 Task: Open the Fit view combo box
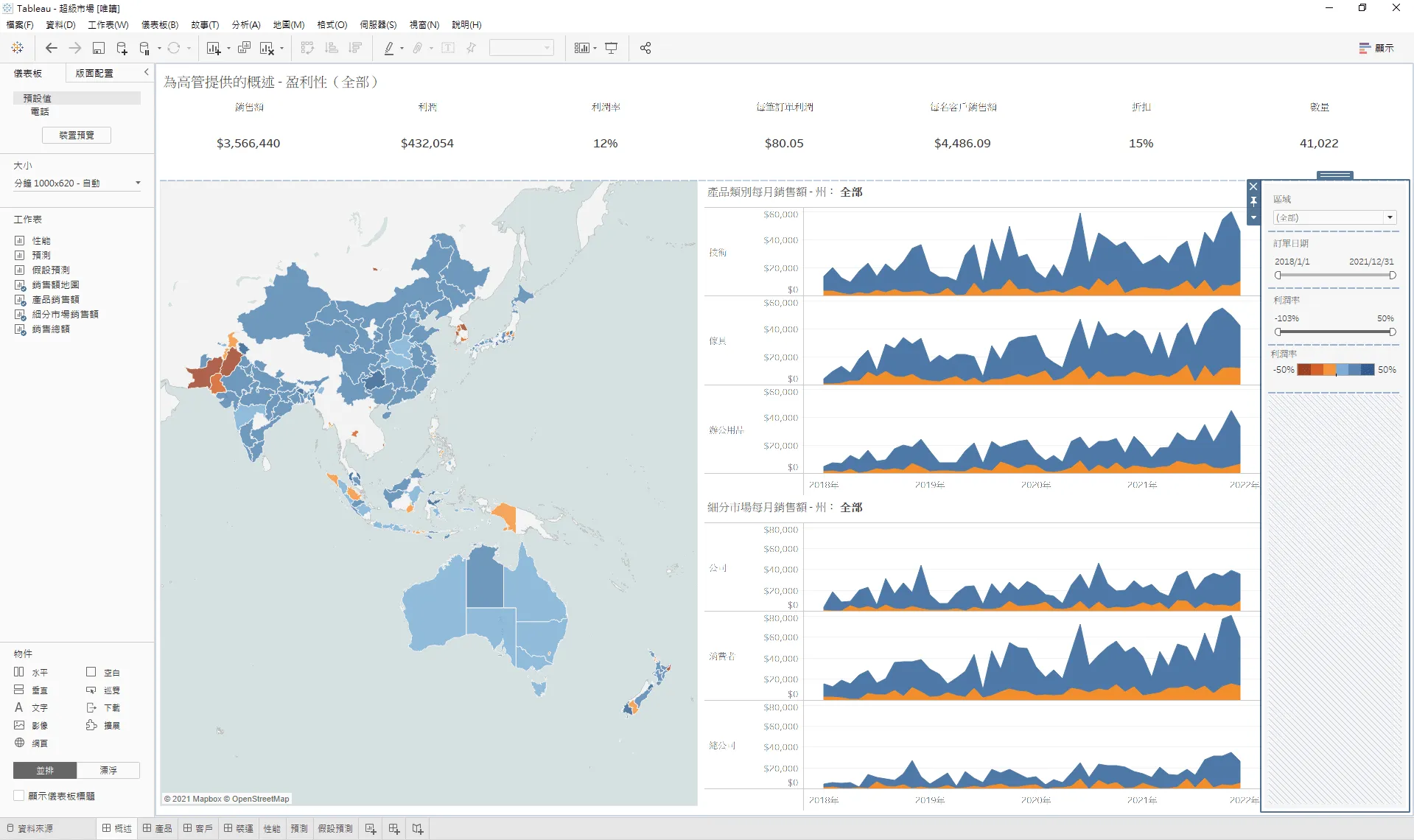tap(521, 48)
